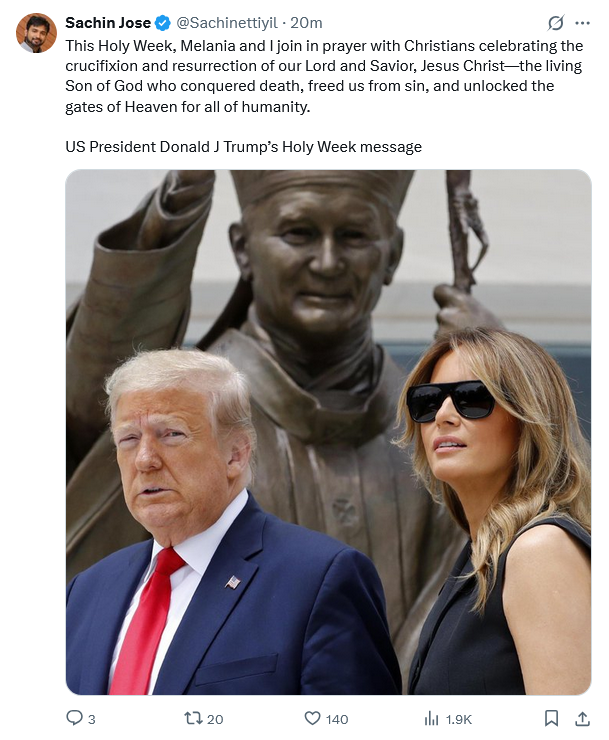Click the 1.9K views count
Screen dimensions: 609x740
(x=458, y=719)
